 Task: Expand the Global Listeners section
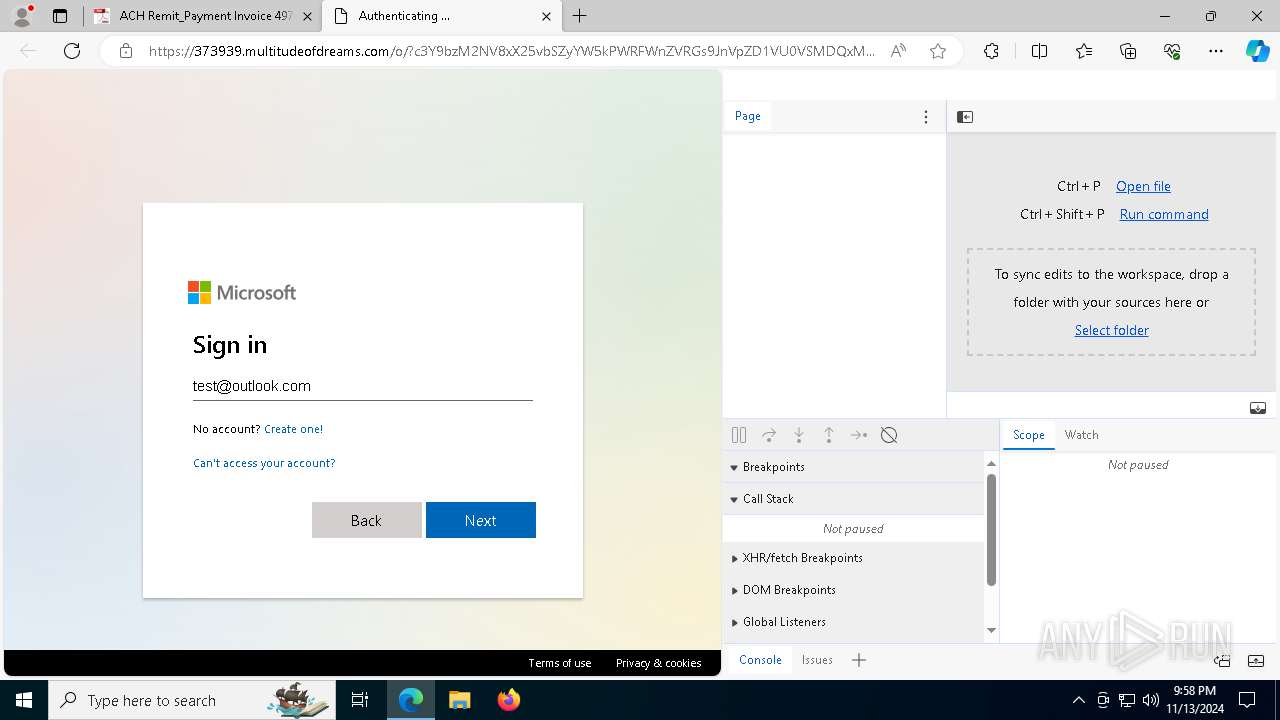click(x=854, y=622)
